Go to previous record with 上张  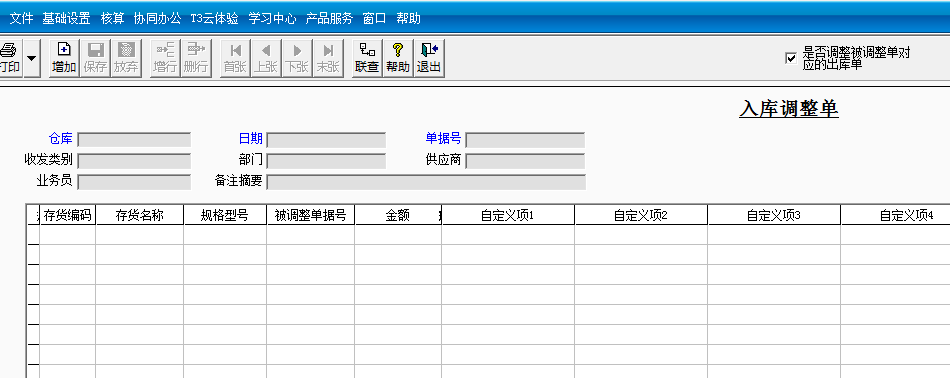(x=266, y=58)
